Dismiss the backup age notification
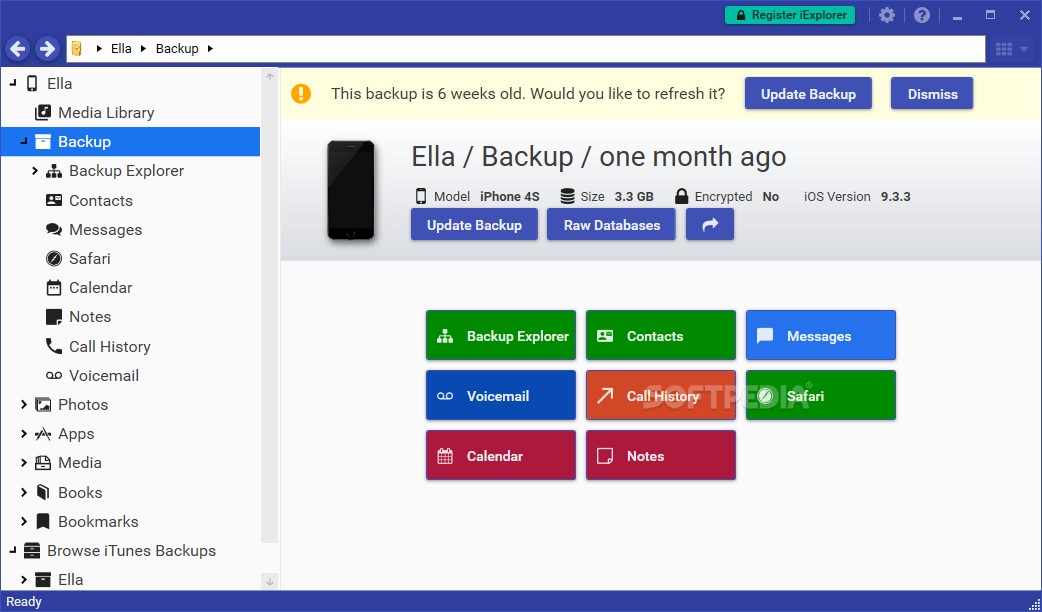The height and width of the screenshot is (612, 1042). point(932,94)
